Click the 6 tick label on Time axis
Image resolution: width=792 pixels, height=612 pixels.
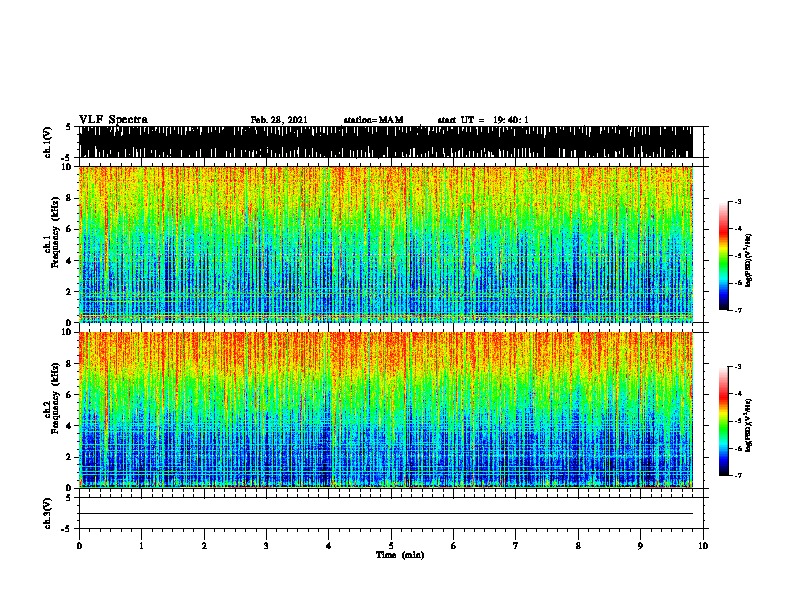(454, 546)
